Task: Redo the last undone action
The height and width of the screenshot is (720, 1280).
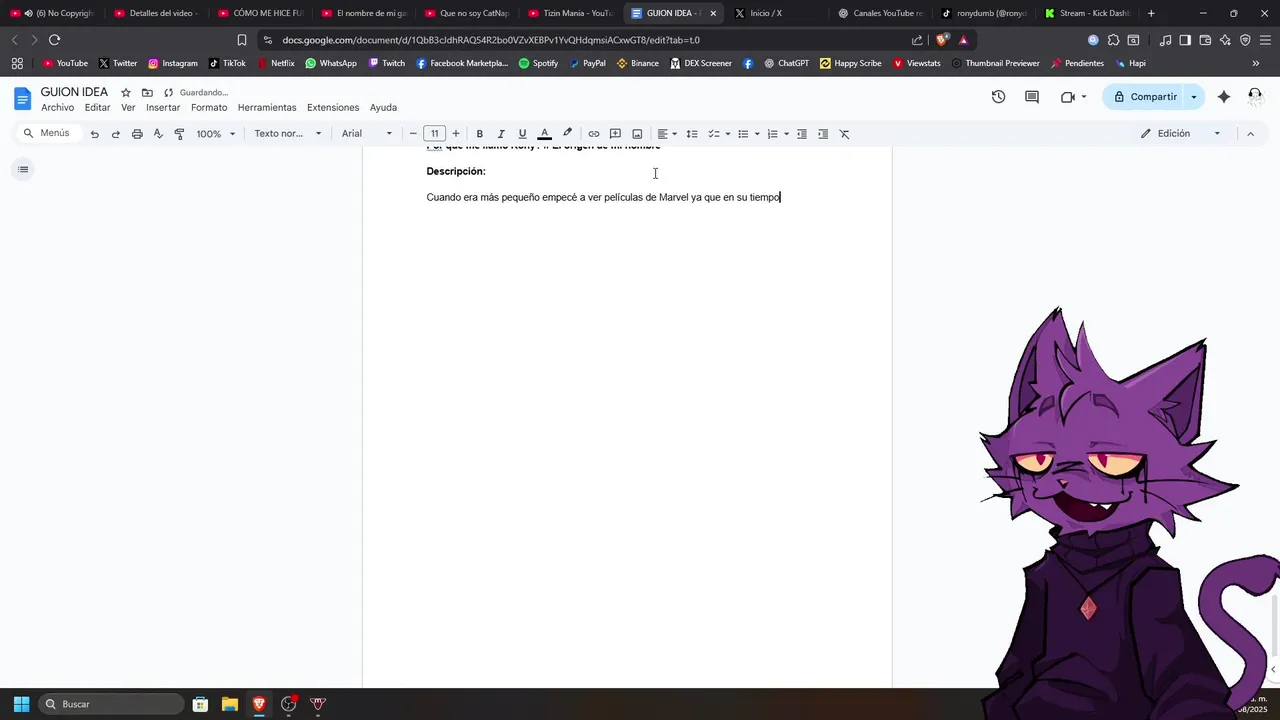Action: [115, 134]
